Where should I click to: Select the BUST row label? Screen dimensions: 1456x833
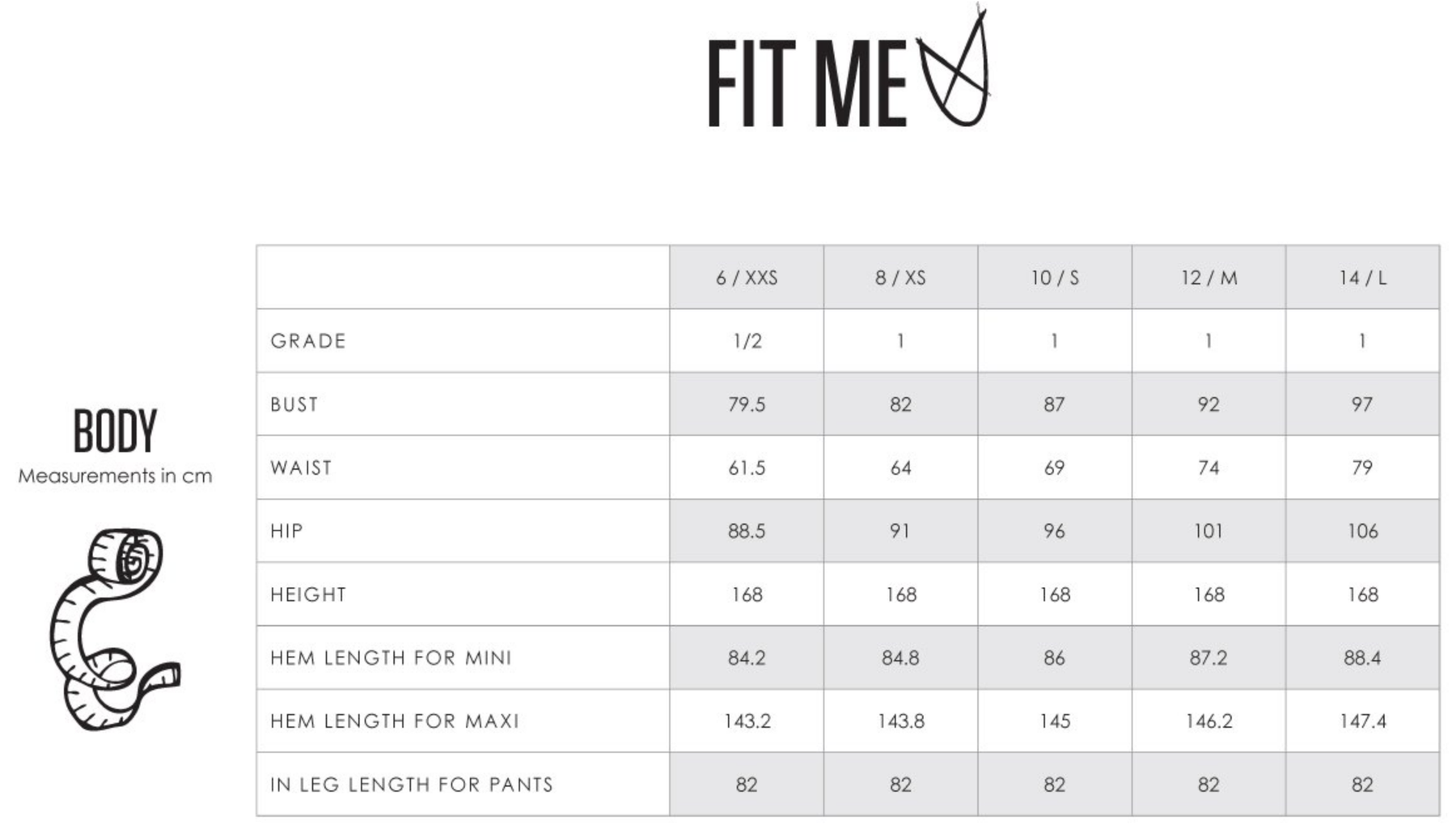[x=294, y=404]
